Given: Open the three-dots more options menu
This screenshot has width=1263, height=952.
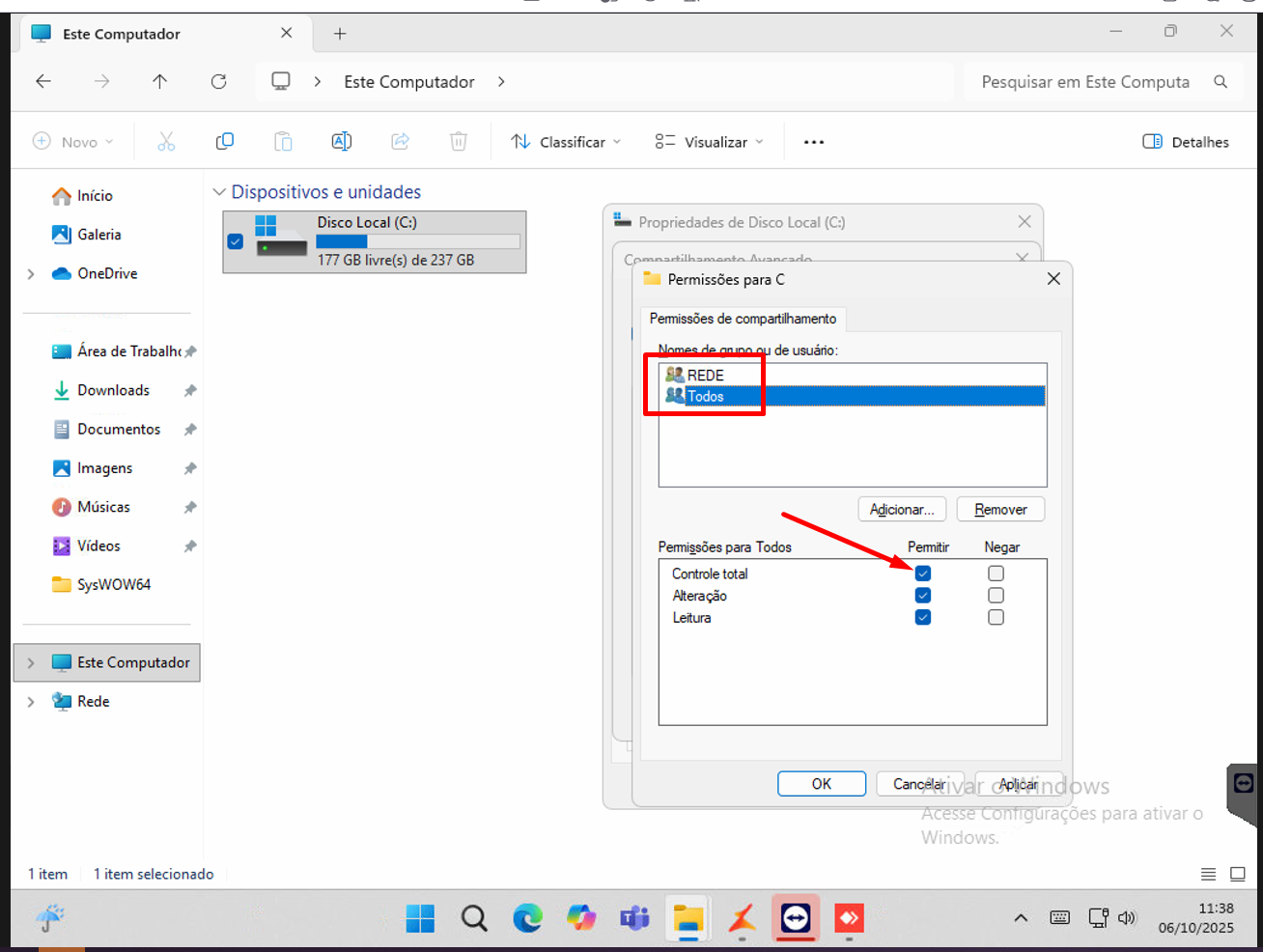Looking at the screenshot, I should (814, 142).
